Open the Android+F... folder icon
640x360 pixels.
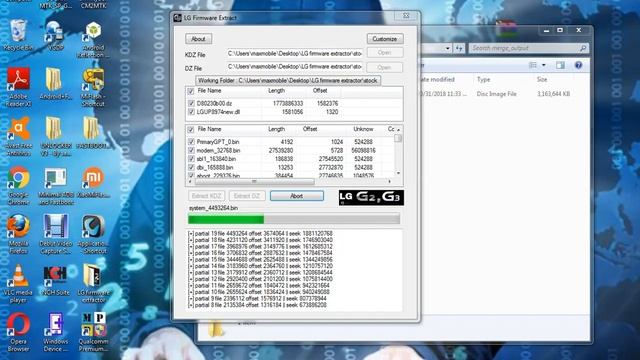click(56, 84)
